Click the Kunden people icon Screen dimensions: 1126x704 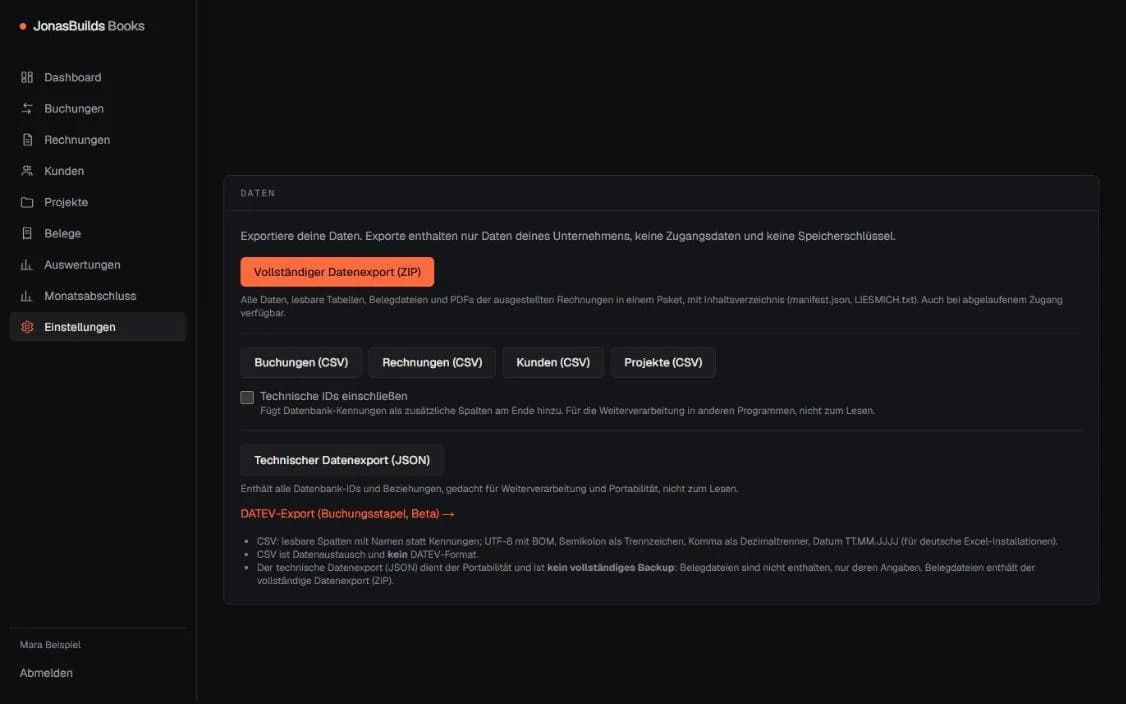point(27,171)
